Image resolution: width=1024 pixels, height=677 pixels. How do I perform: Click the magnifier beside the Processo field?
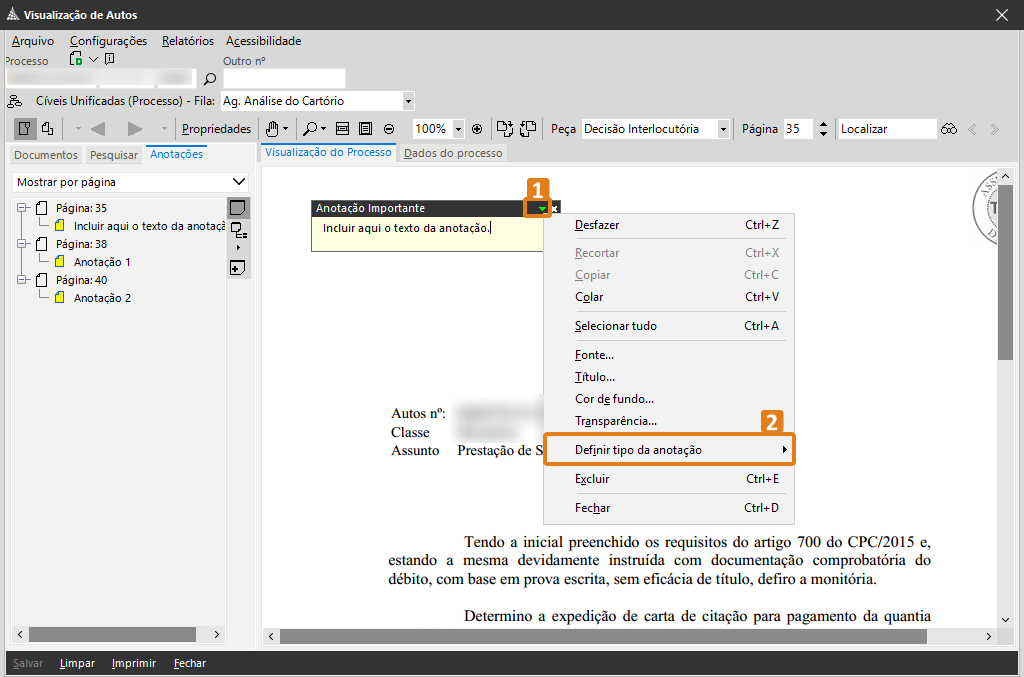210,79
